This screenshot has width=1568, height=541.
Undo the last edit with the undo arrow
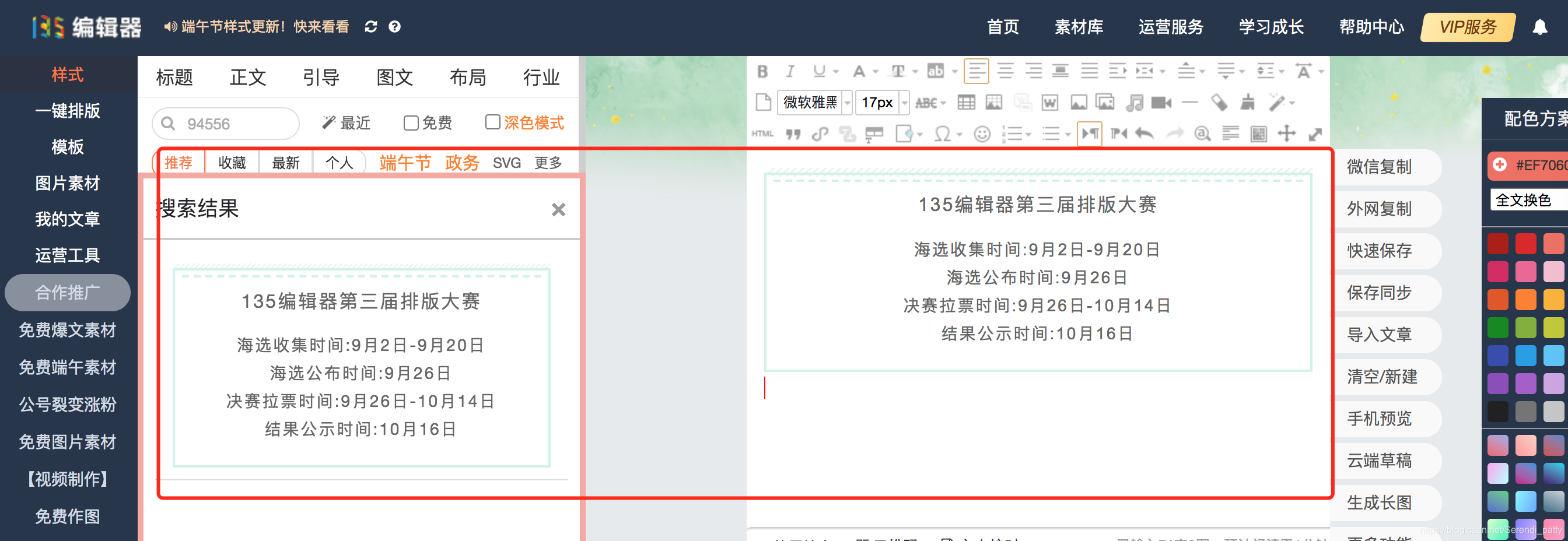(x=1143, y=134)
